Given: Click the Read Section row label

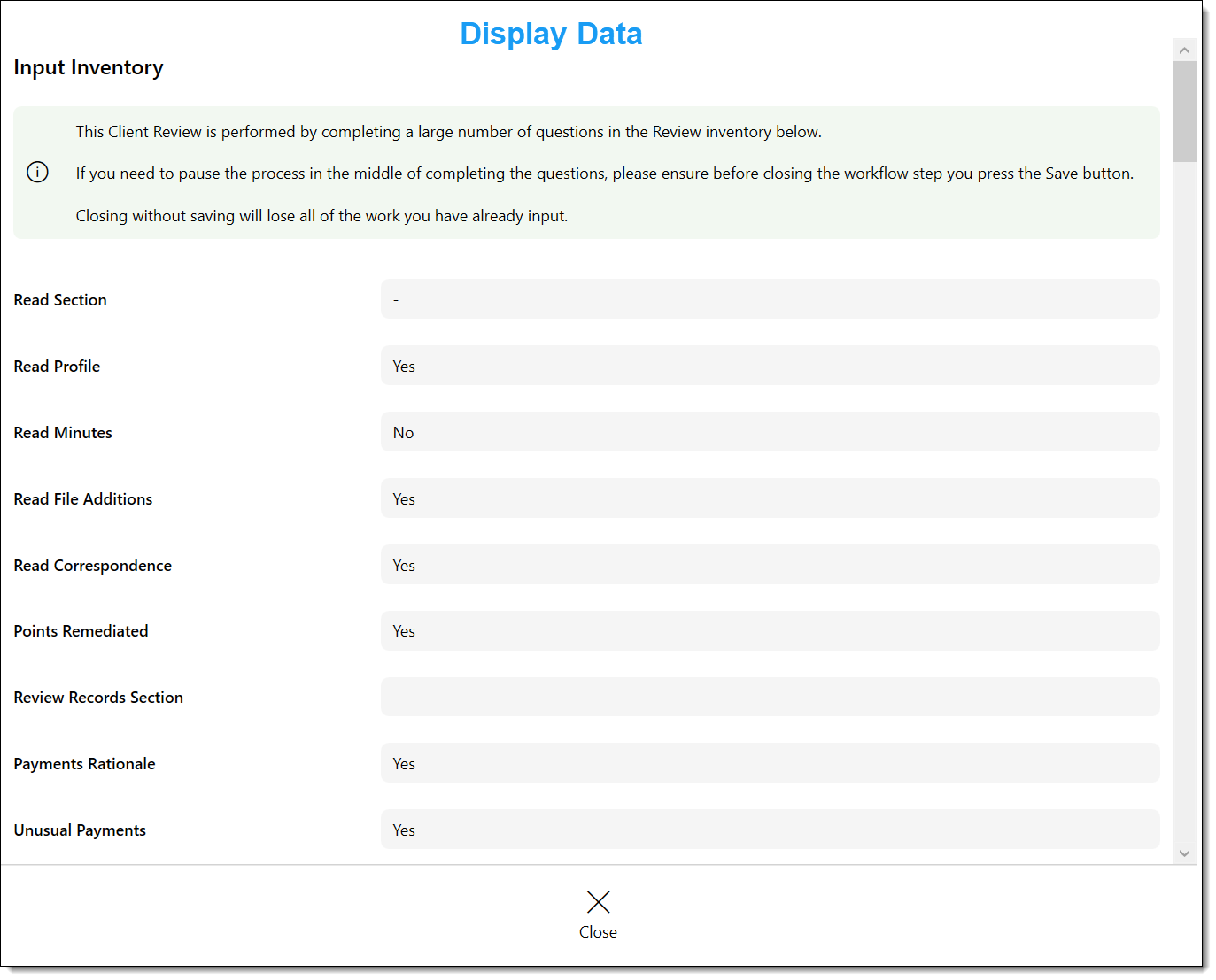Looking at the screenshot, I should pyautogui.click(x=59, y=299).
